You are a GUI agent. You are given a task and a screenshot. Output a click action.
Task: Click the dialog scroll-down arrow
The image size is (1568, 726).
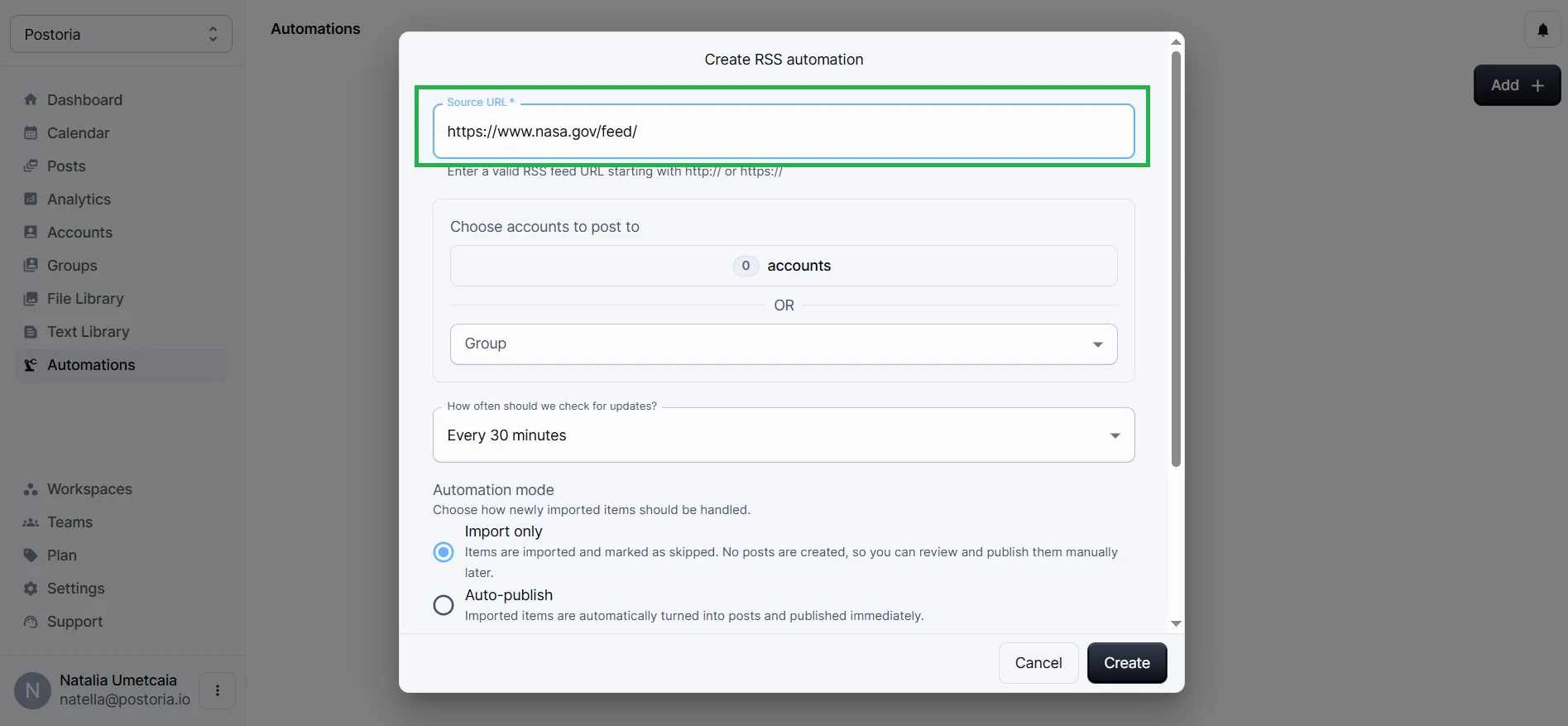(1176, 623)
